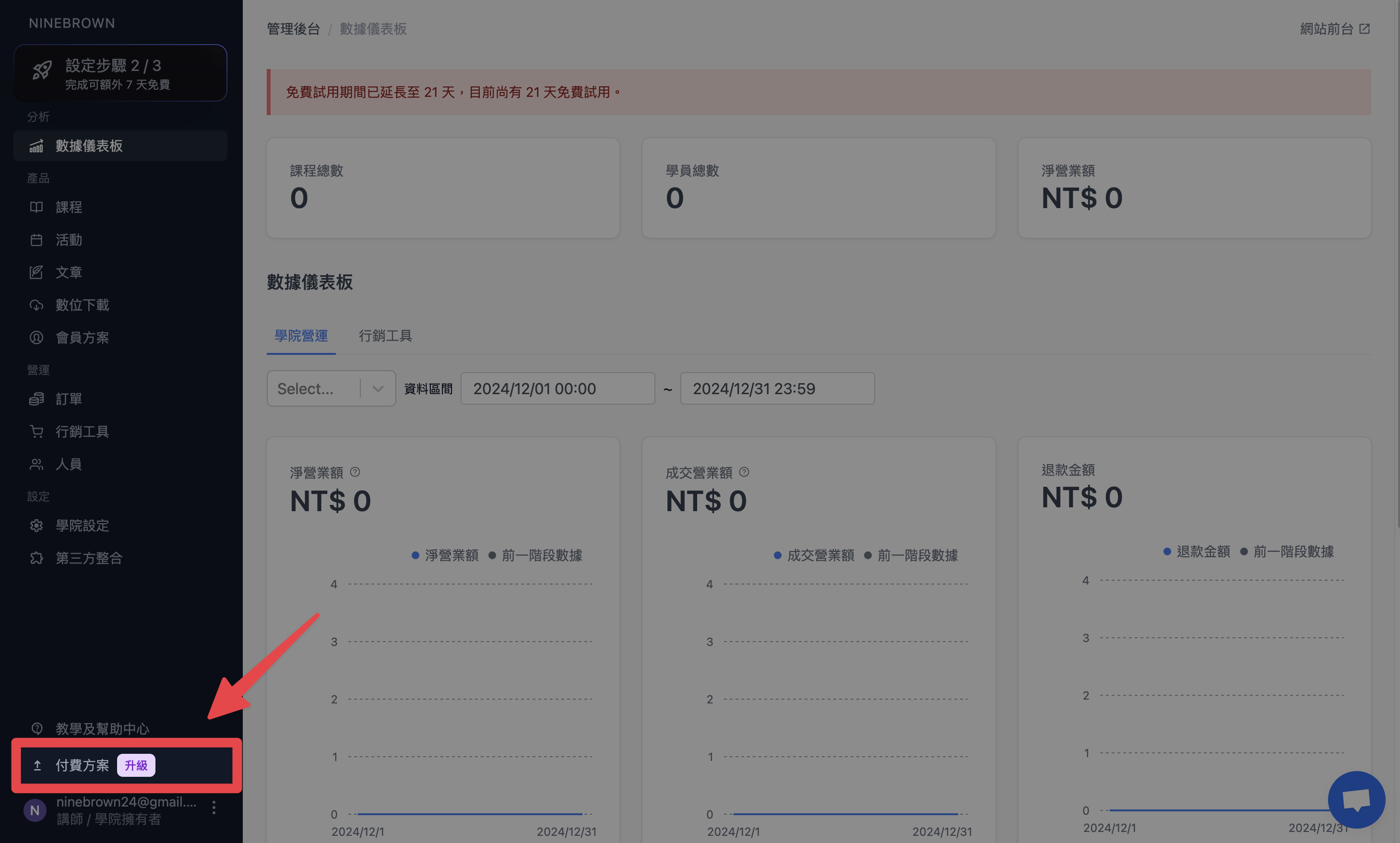The height and width of the screenshot is (843, 1400).
Task: Click the chevron arrow of Select dropdown
Action: [x=378, y=389]
